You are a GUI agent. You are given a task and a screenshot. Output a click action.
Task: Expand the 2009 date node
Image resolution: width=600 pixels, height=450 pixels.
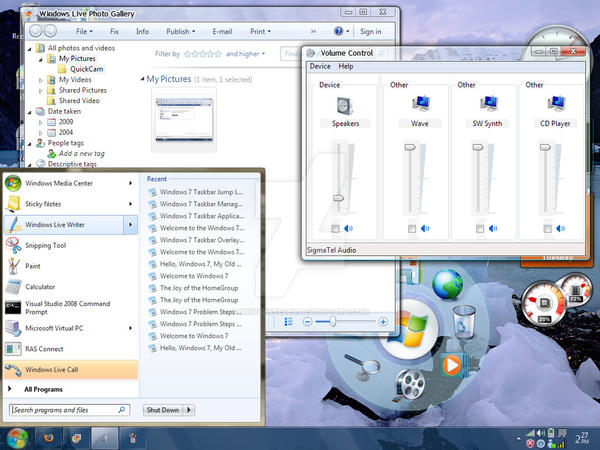pyautogui.click(x=41, y=122)
